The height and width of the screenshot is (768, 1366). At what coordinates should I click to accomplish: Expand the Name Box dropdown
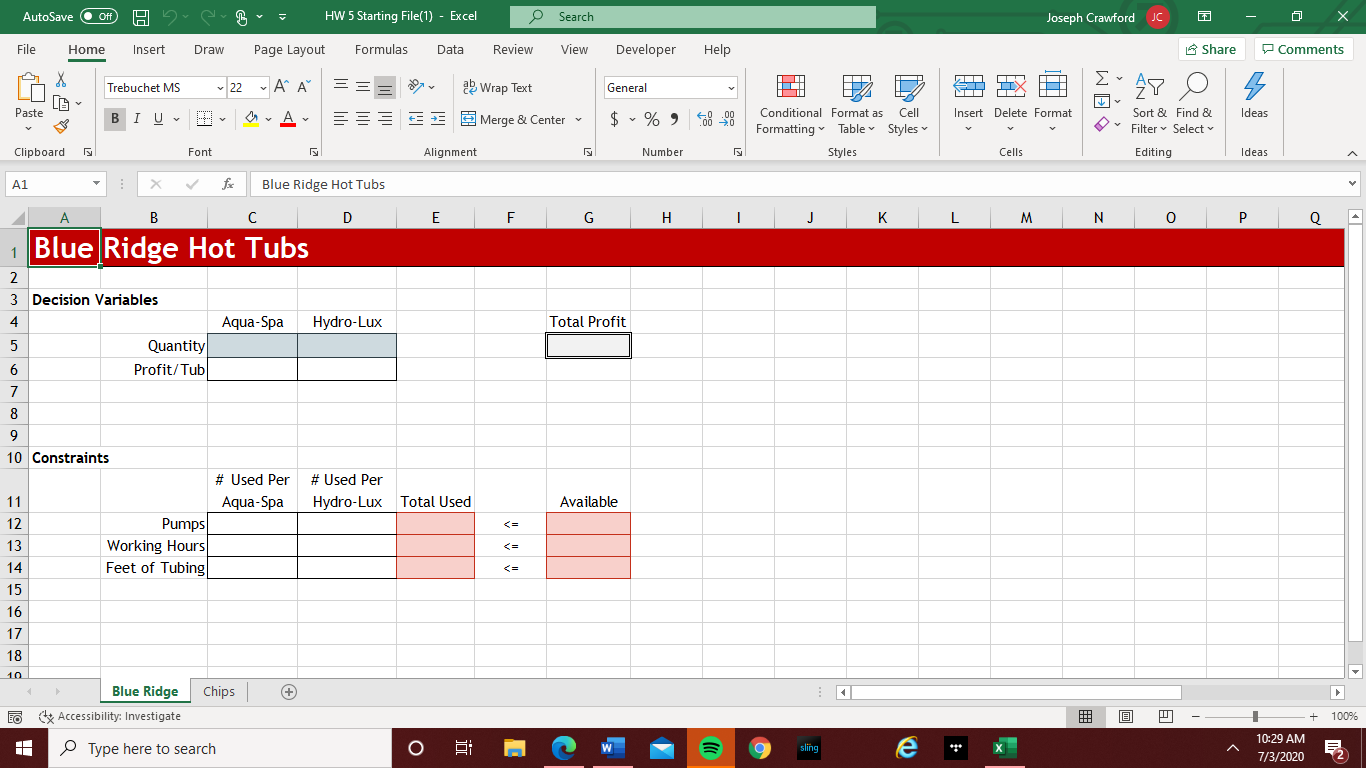tap(96, 184)
